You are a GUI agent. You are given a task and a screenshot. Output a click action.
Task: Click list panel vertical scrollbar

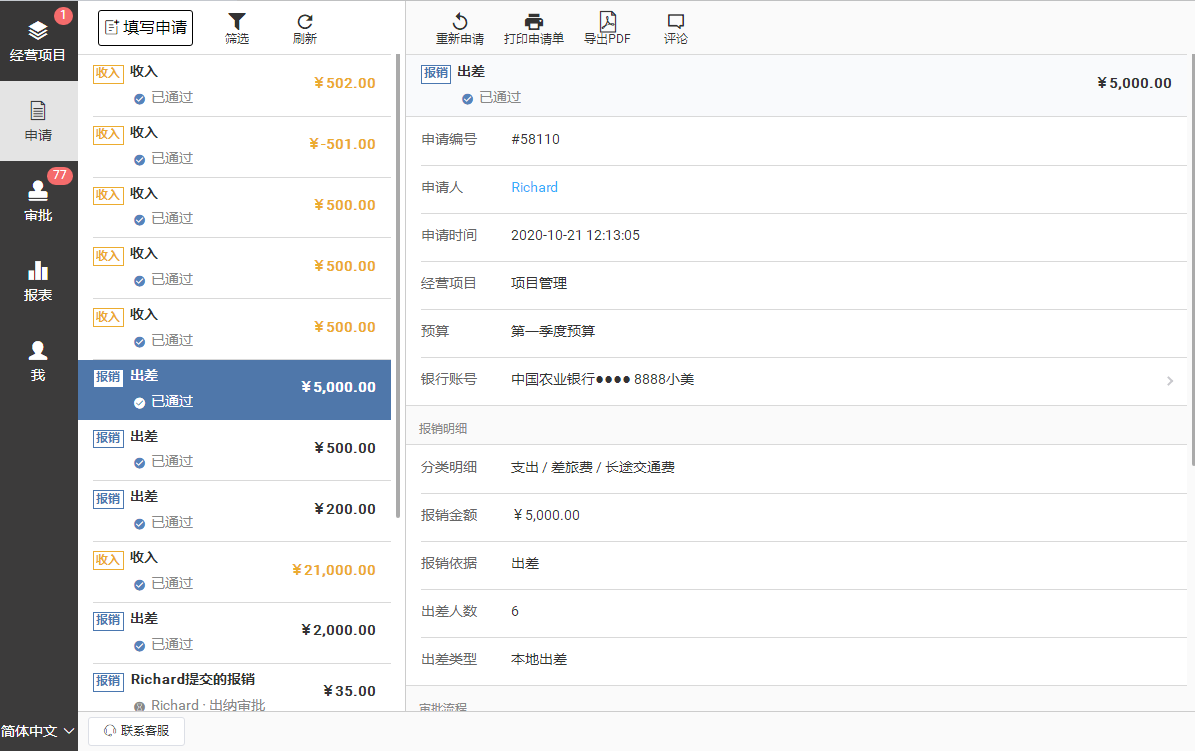(x=398, y=286)
